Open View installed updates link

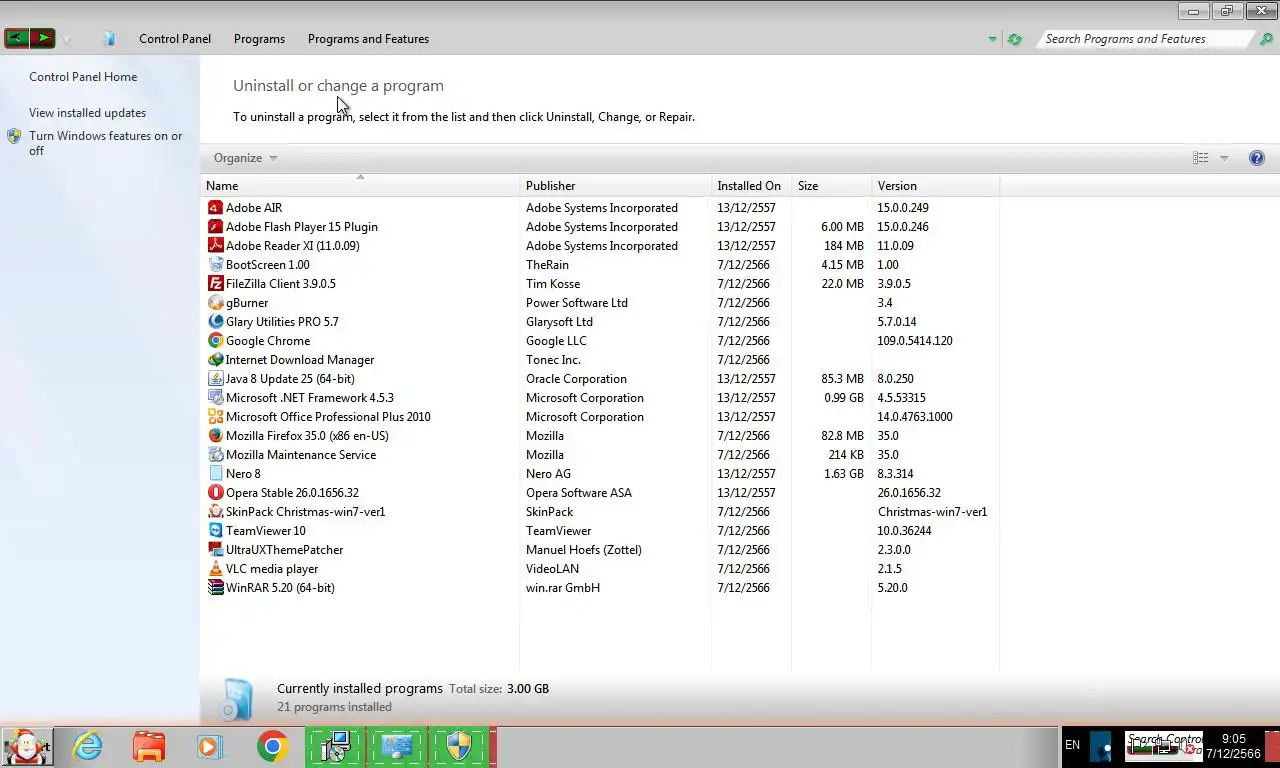(x=87, y=113)
